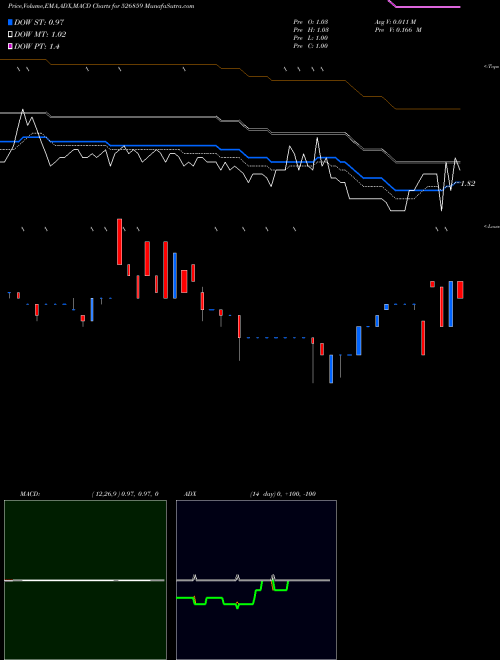Click the 'MACD:' panel heading
Image resolution: width=500 pixels, height=660 pixels.
[x=30, y=494]
